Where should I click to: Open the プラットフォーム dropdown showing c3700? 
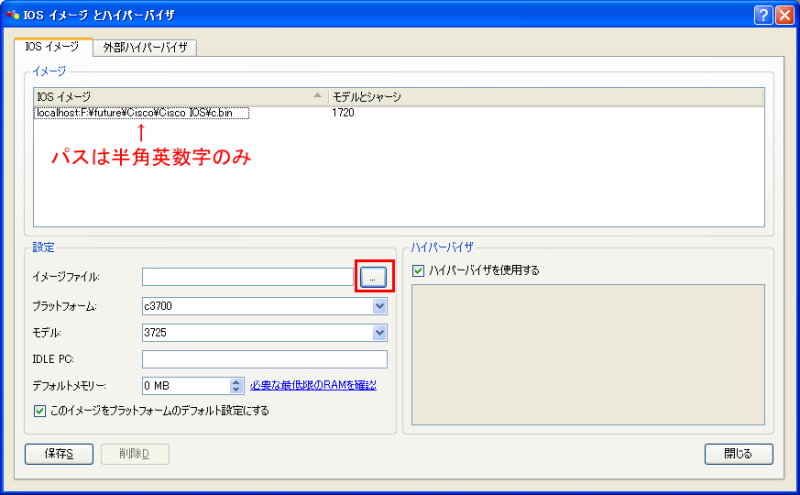pos(379,306)
